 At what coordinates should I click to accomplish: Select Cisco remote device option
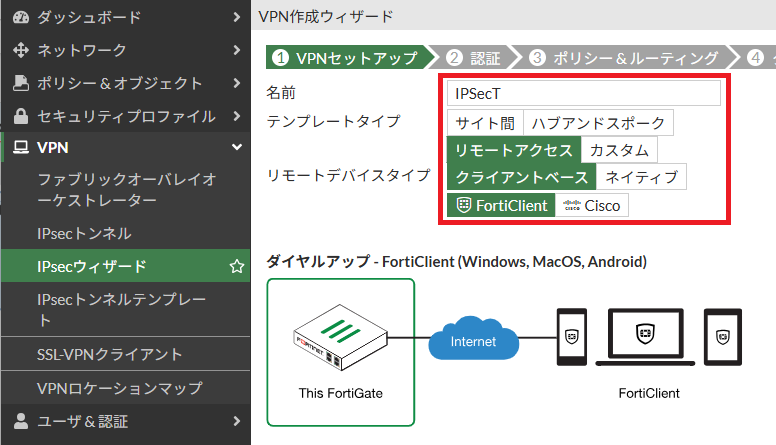592,205
